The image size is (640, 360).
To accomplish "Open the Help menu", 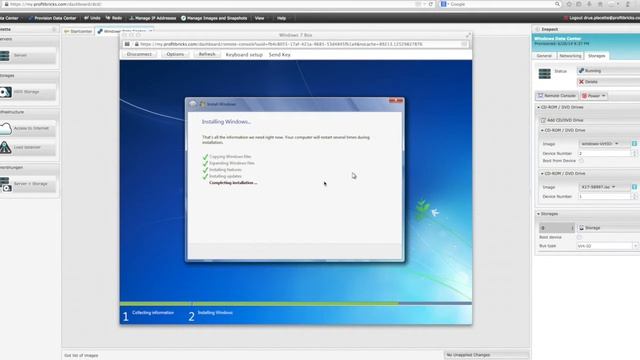I will [x=281, y=18].
